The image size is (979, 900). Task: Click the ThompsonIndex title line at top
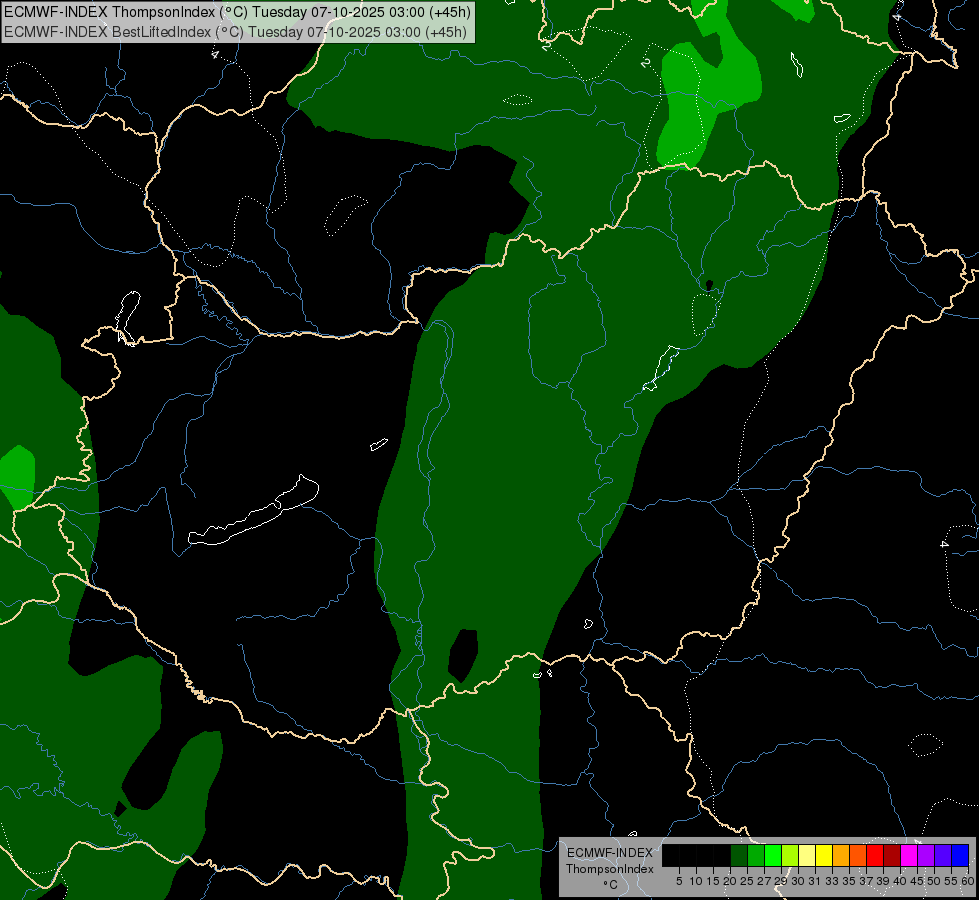coord(237,12)
